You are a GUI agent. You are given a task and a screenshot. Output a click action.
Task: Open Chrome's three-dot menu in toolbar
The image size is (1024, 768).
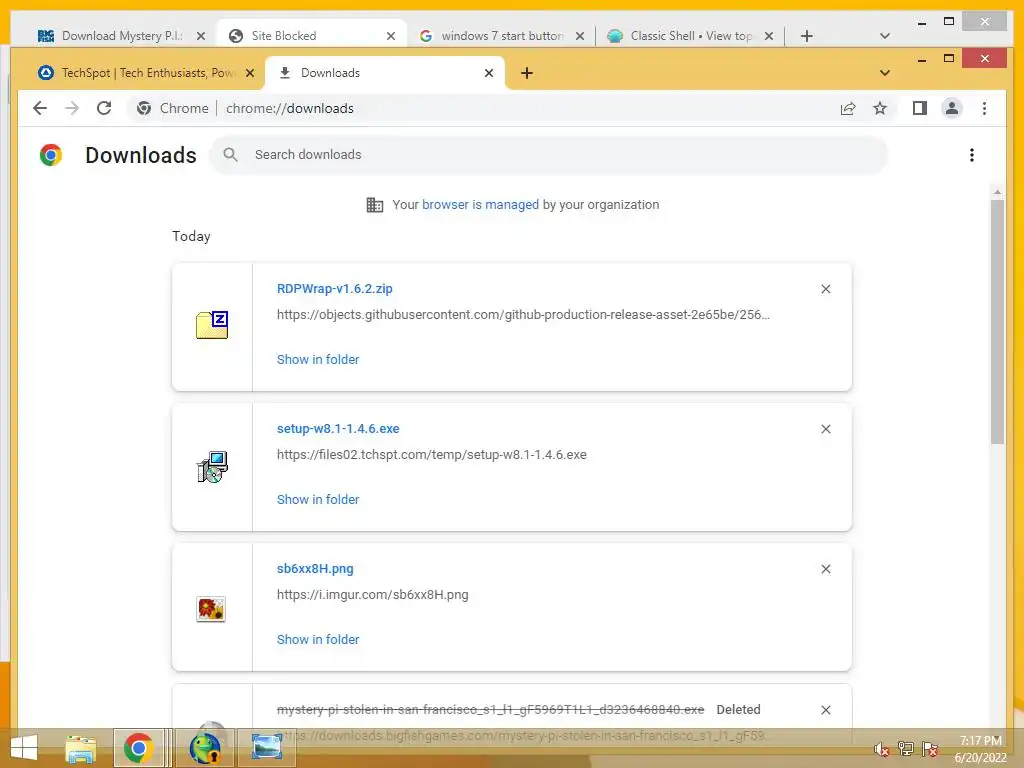984,108
